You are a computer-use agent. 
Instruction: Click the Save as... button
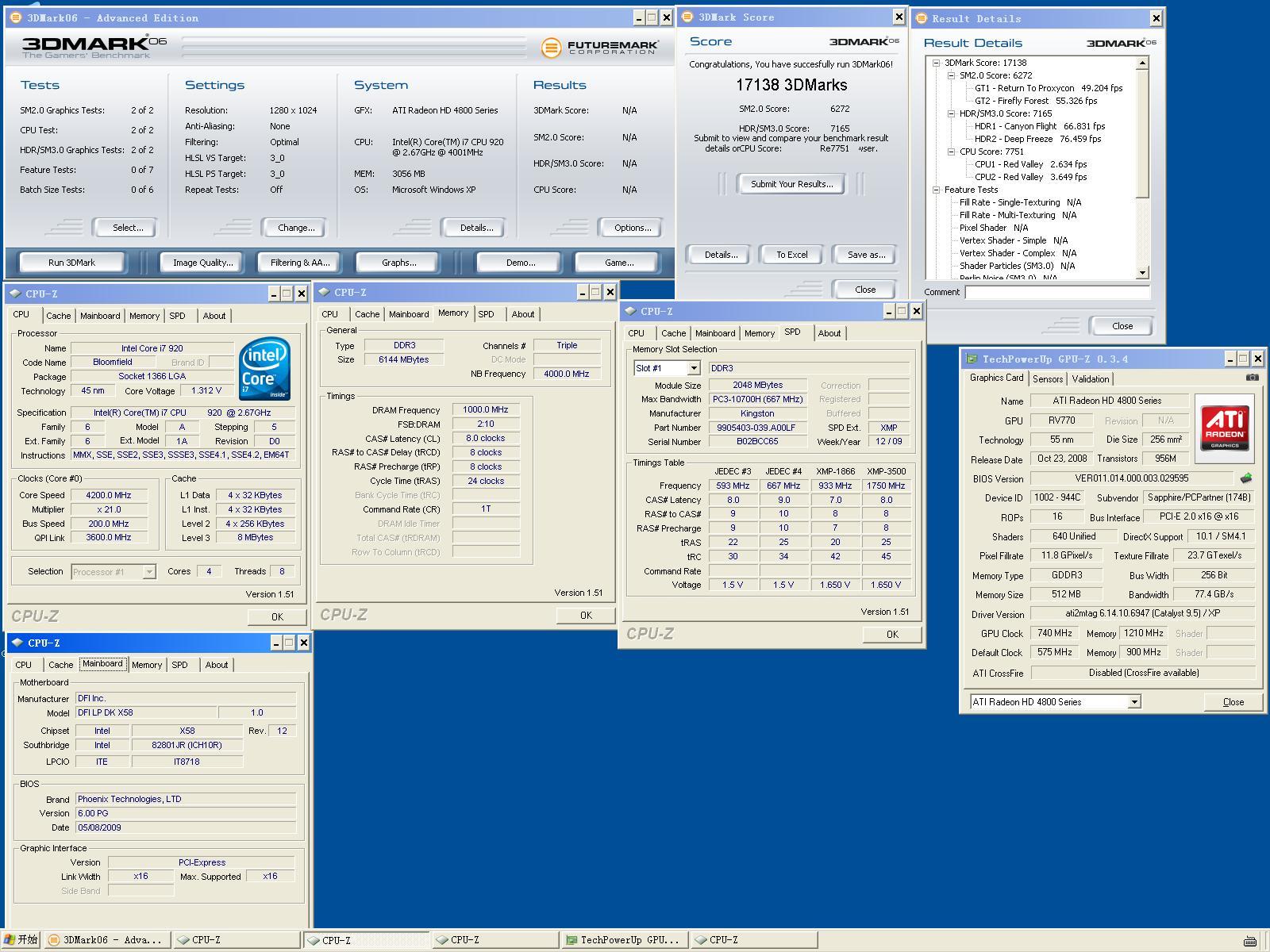pos(866,255)
